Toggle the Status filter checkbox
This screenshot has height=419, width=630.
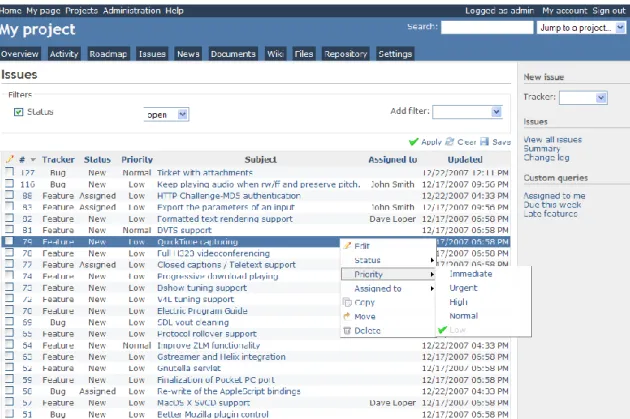18,112
